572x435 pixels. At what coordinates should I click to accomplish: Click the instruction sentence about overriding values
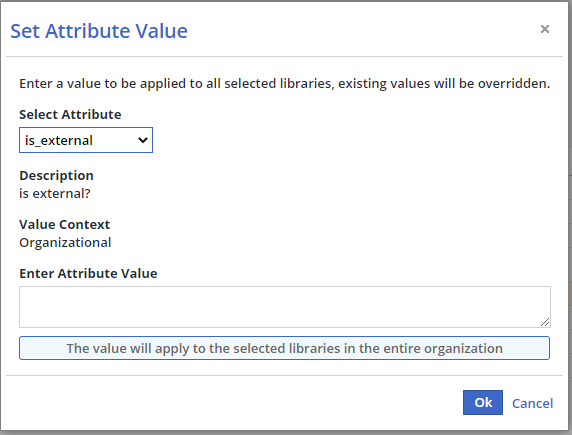(x=285, y=84)
